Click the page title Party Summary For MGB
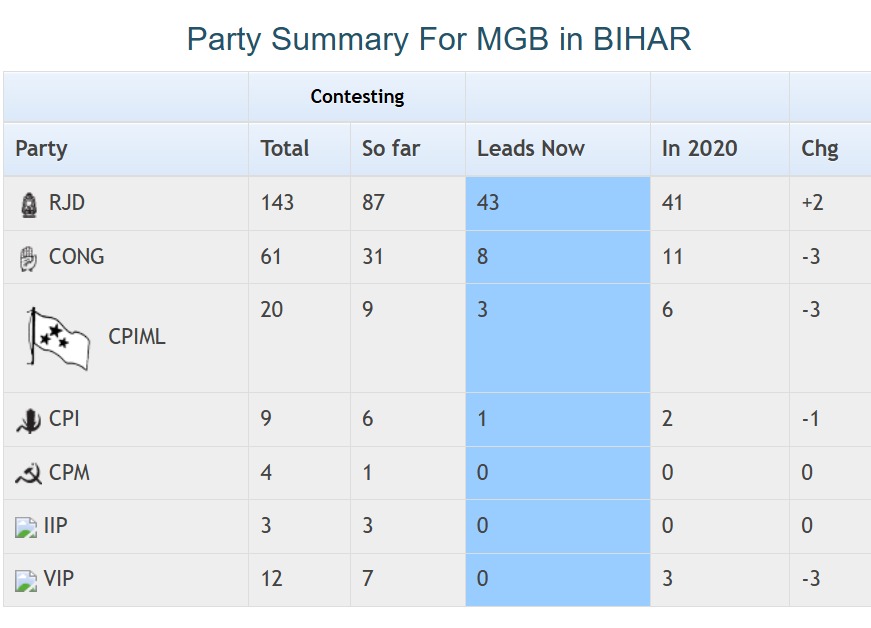871x628 pixels. [439, 39]
